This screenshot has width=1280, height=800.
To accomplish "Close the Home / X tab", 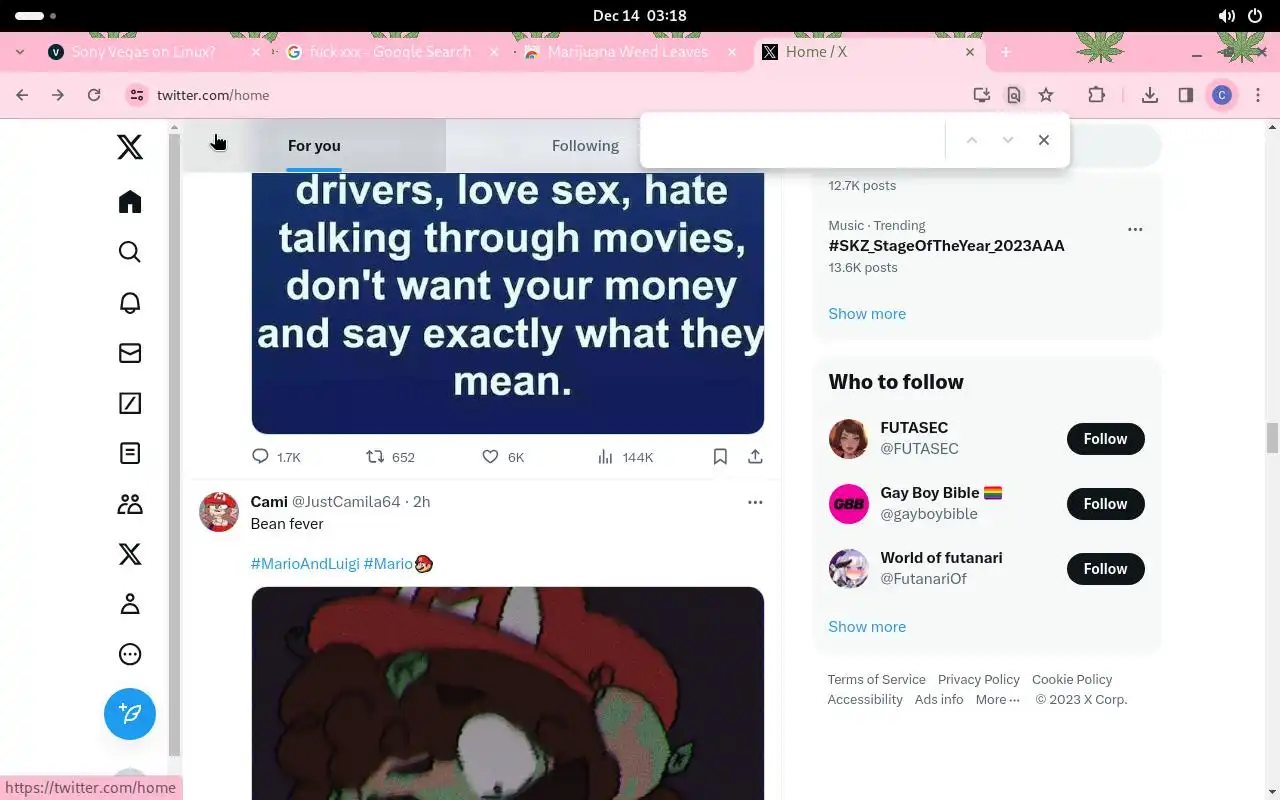I will point(969,52).
